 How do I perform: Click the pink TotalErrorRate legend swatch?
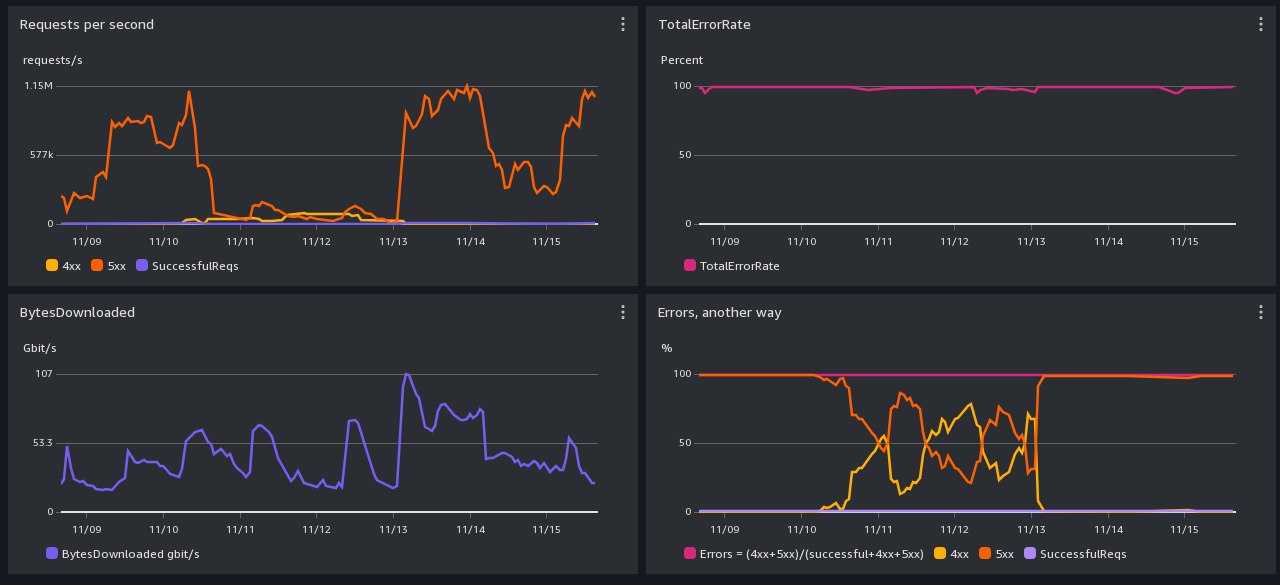pos(690,266)
